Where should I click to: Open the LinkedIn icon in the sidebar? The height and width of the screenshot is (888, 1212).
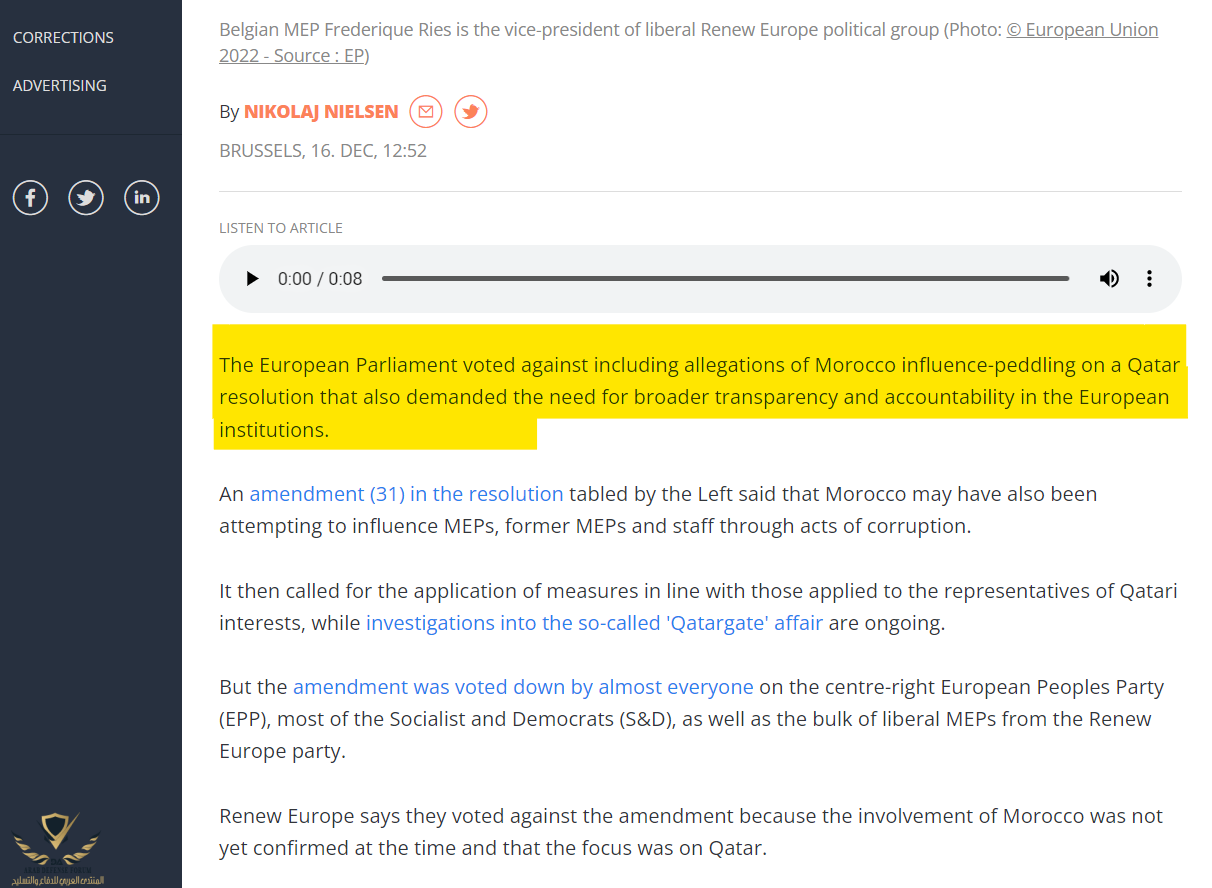[142, 198]
